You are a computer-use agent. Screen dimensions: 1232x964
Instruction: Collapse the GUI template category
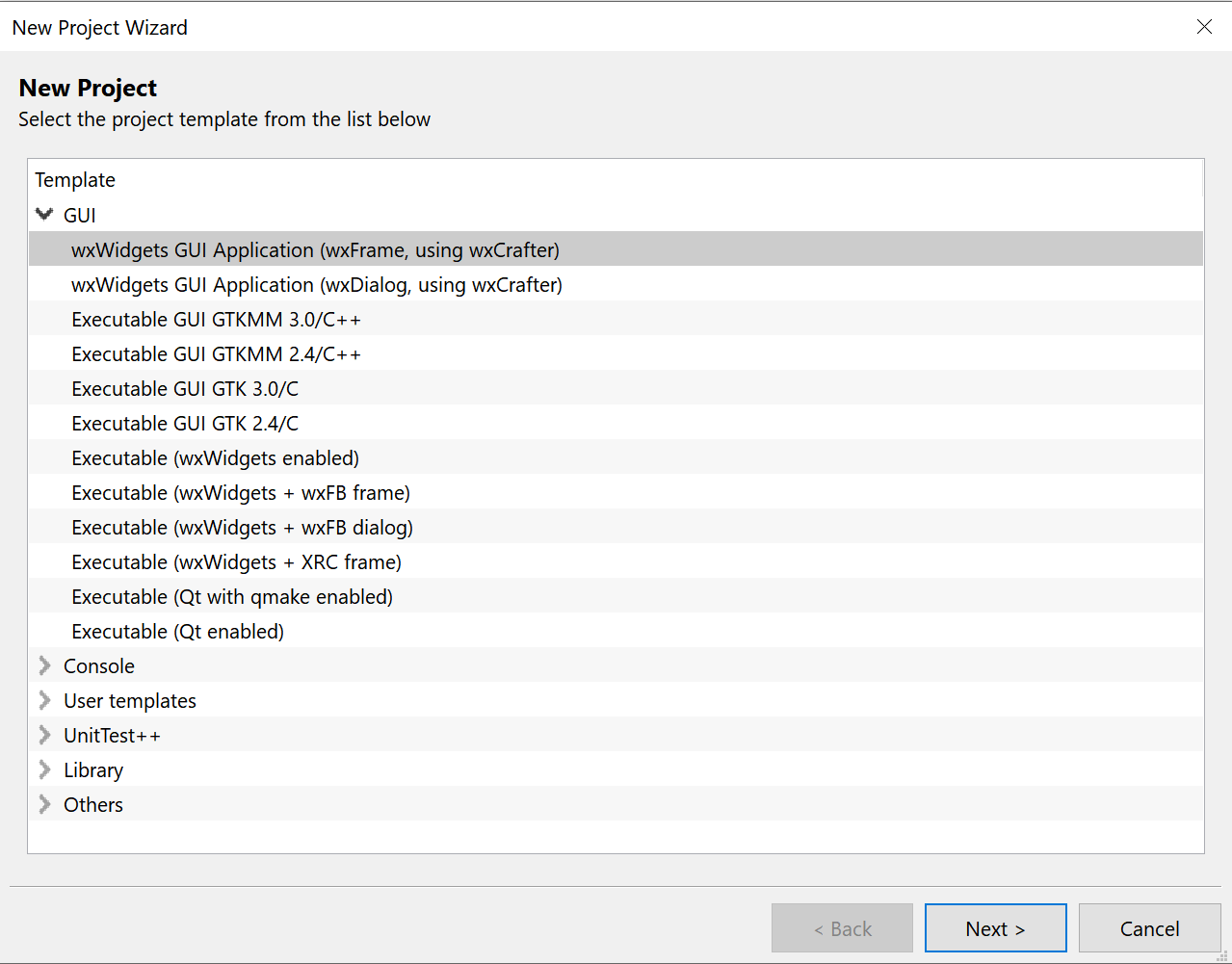coord(43,214)
